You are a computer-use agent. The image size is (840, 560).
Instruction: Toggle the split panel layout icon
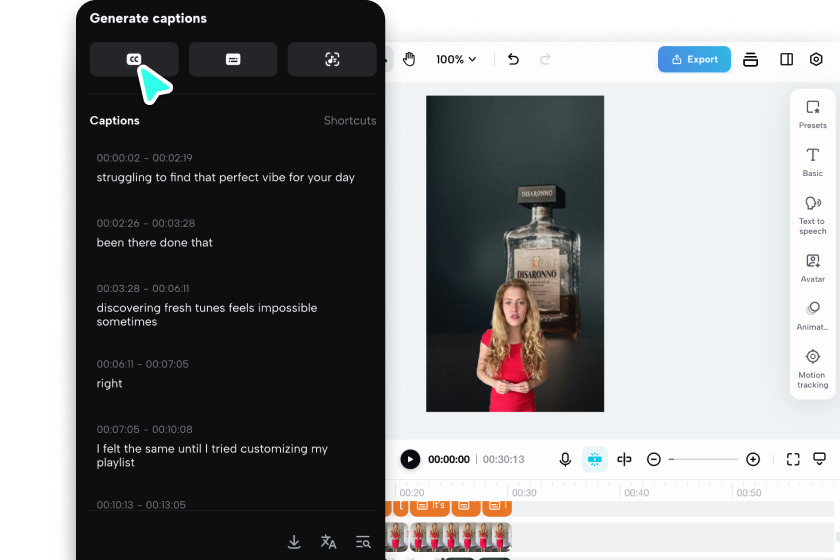[786, 59]
